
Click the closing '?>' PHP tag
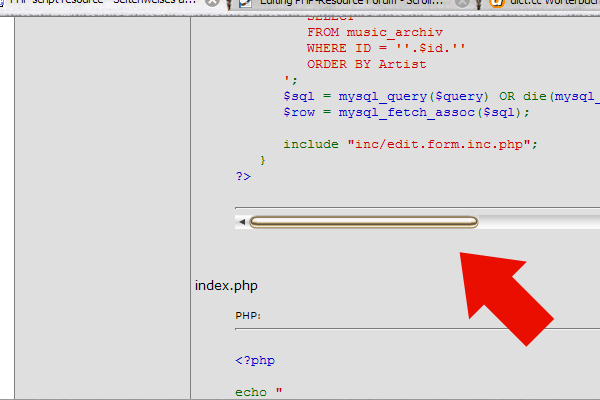pos(243,176)
